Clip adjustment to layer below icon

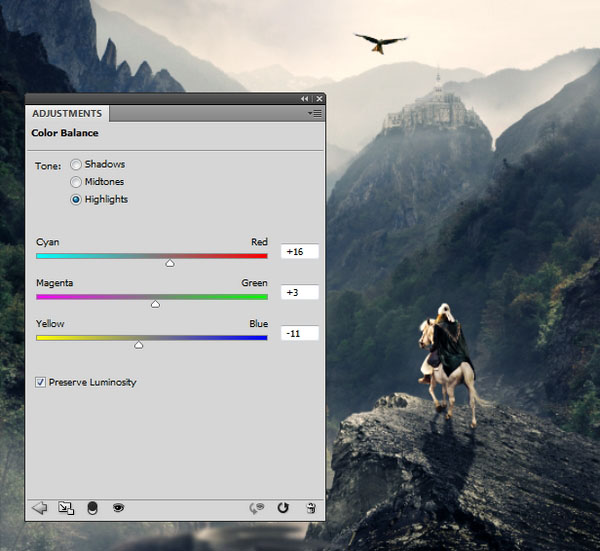92,508
